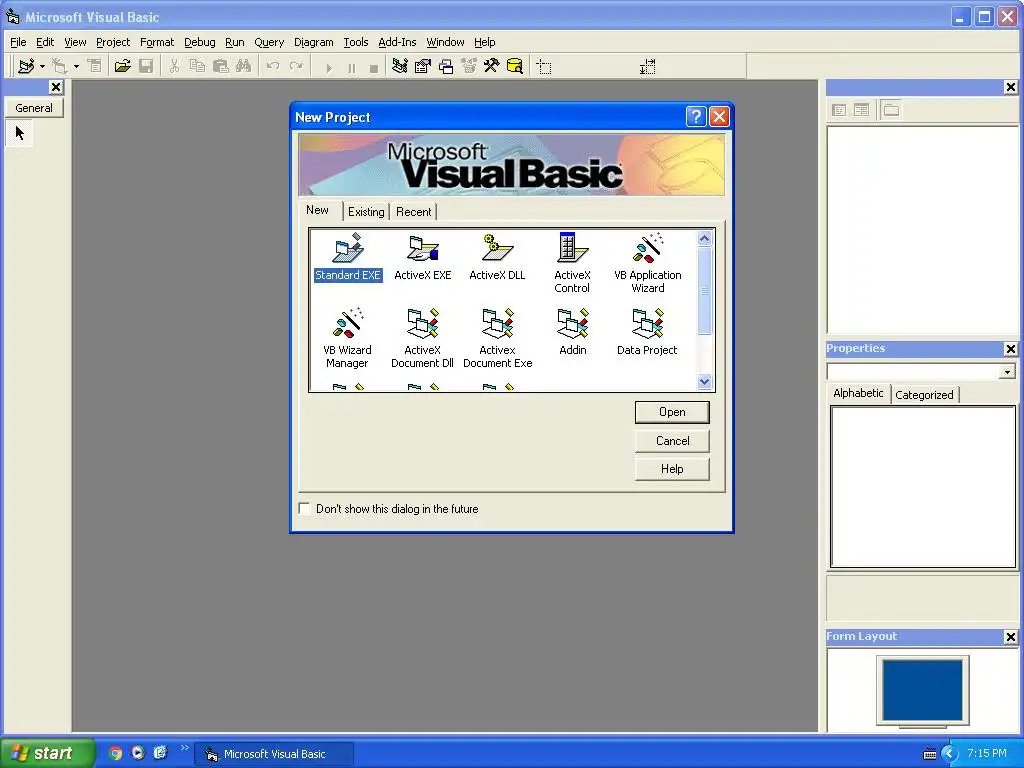Click the project list scroll up arrow
The image size is (1024, 768).
pyautogui.click(x=704, y=238)
